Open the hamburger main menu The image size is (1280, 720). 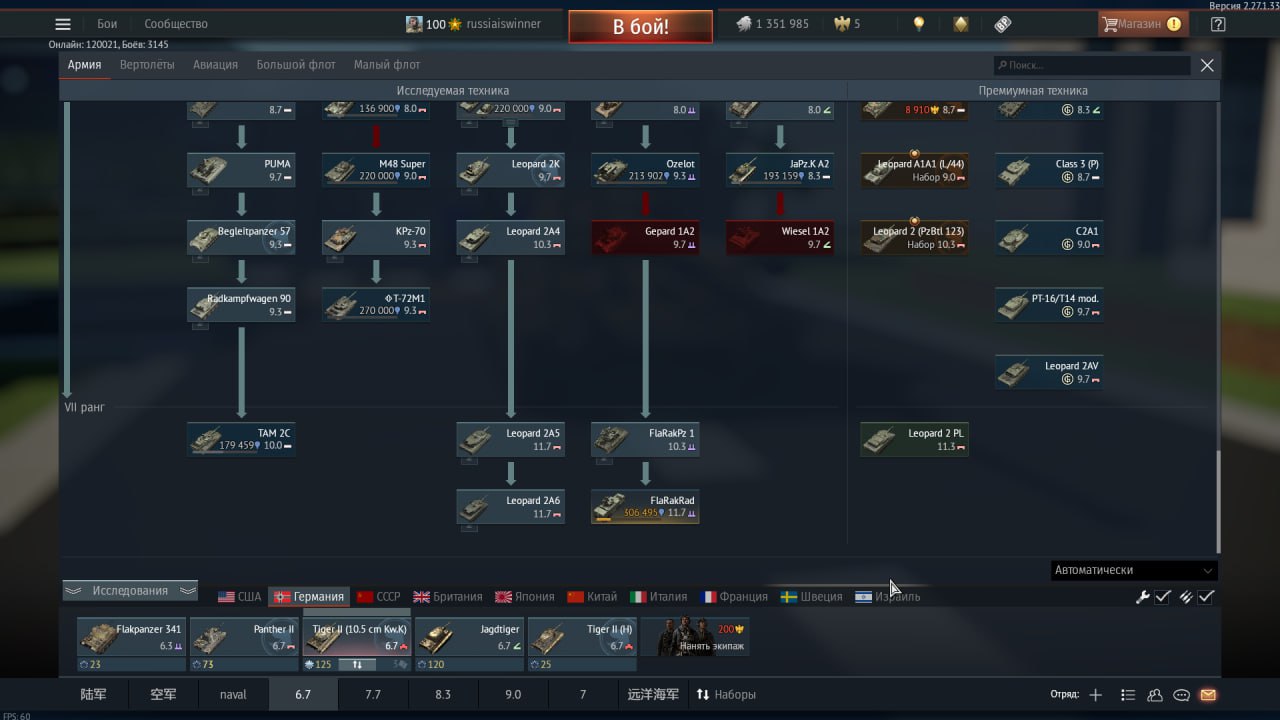[63, 24]
